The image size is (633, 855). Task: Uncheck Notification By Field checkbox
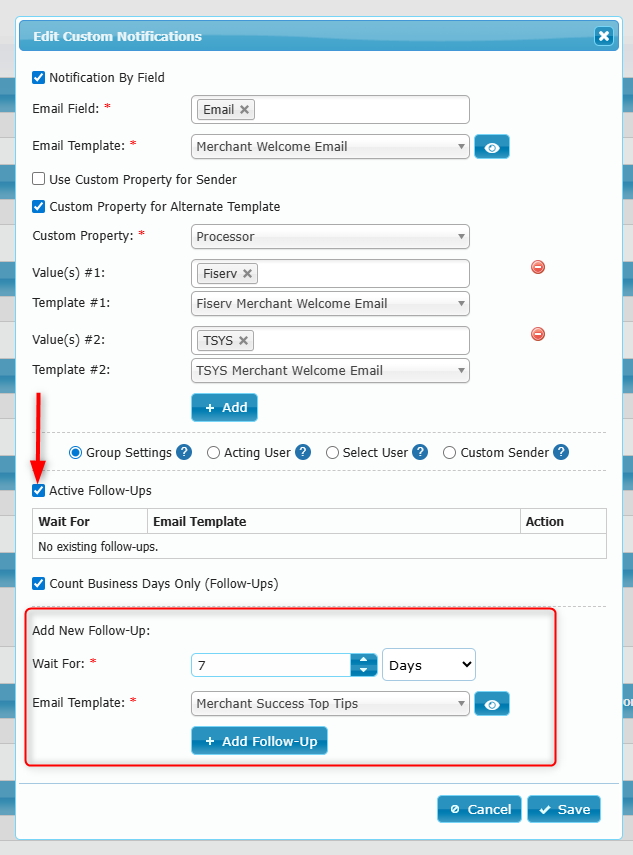click(39, 77)
